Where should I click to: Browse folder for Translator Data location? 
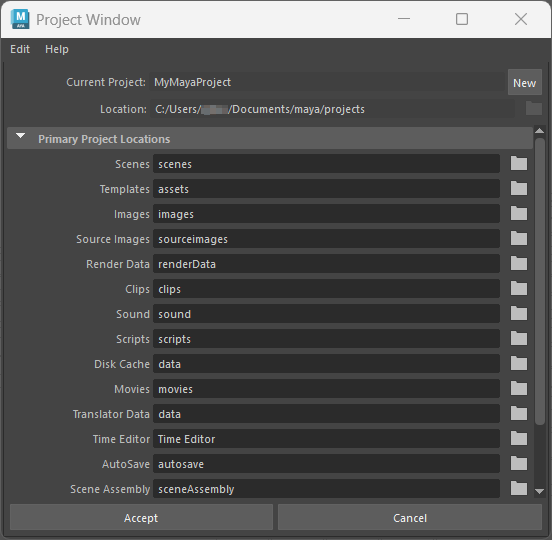coord(519,414)
